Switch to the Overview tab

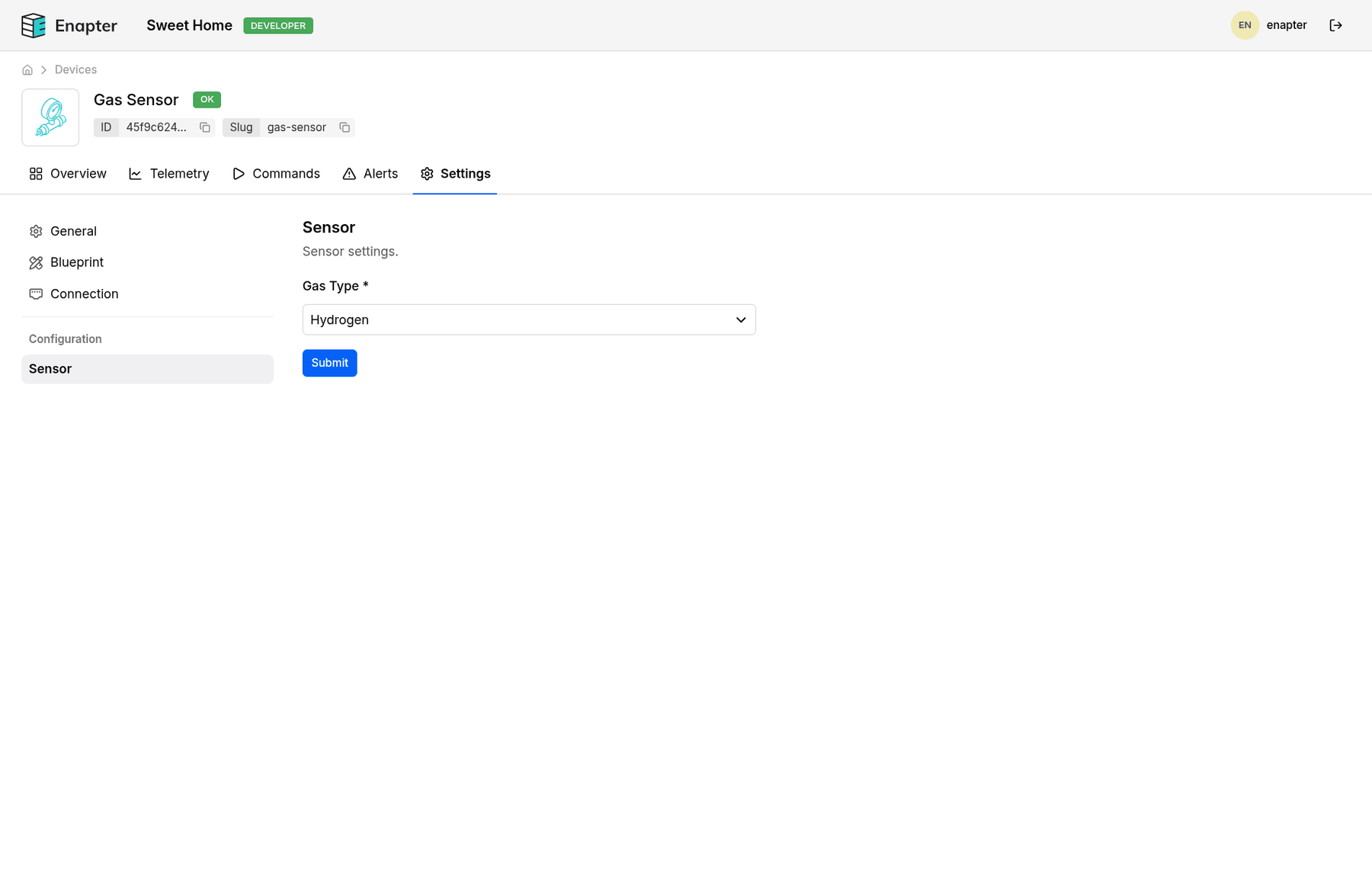click(77, 173)
